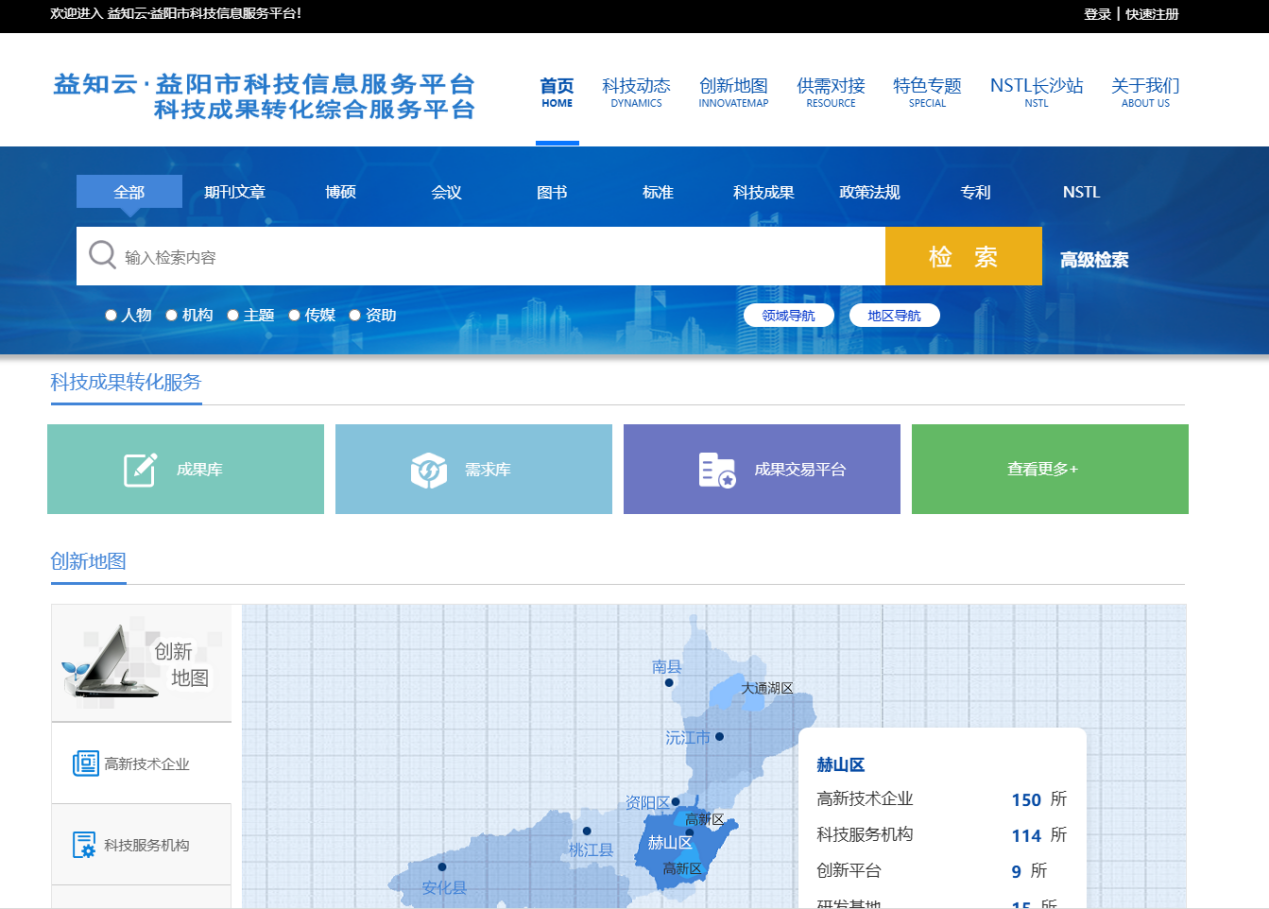Open the 科技动态 menu item
1269x909 pixels.
coord(636,92)
